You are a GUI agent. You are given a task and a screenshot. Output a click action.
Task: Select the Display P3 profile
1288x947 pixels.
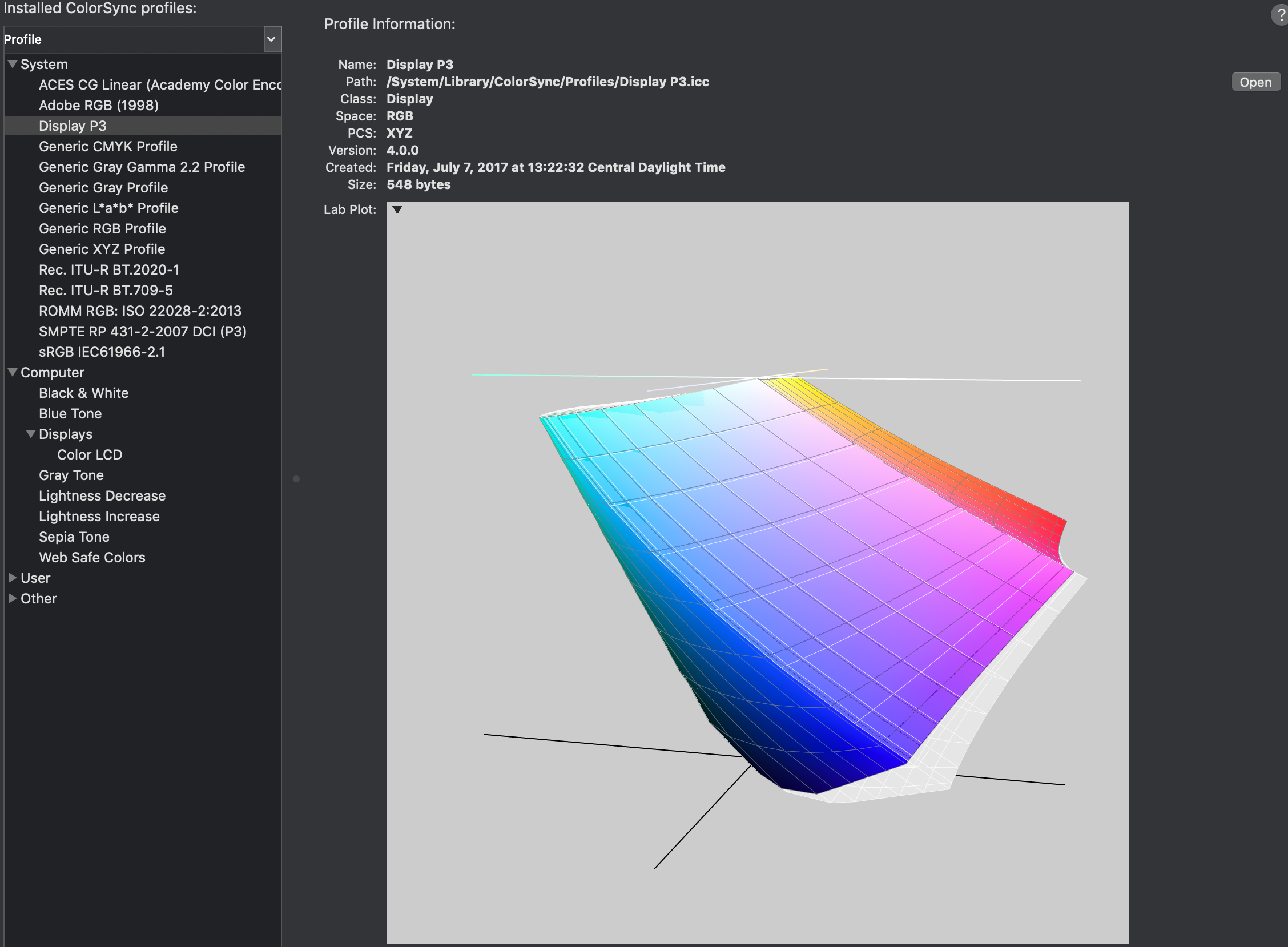[x=73, y=126]
